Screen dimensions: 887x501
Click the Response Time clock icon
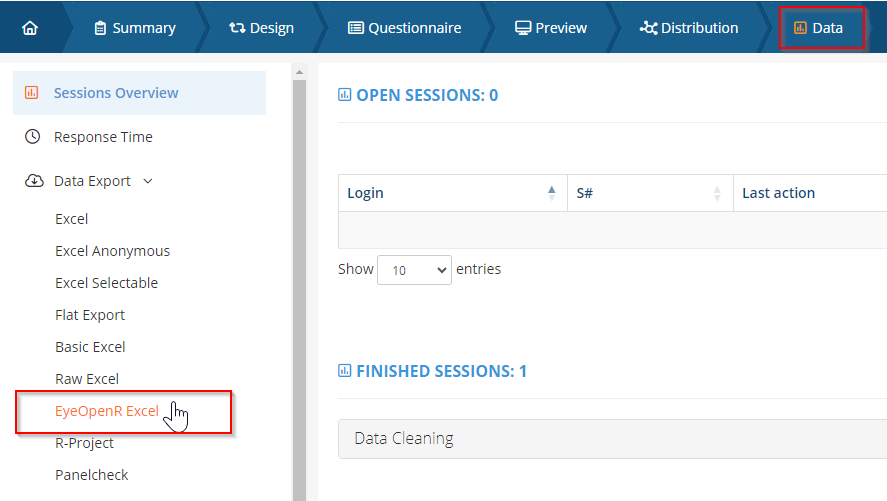coord(33,137)
